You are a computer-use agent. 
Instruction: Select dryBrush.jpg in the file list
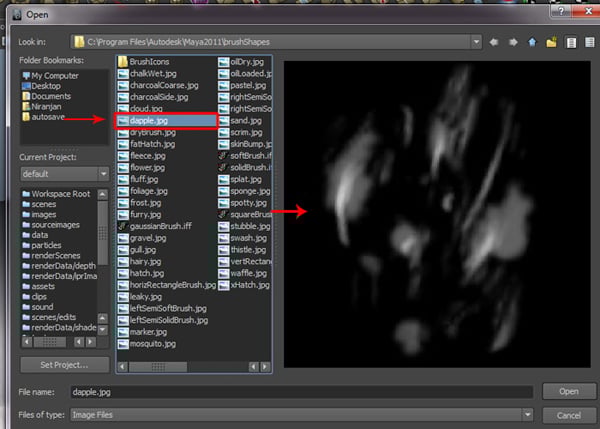[147, 132]
